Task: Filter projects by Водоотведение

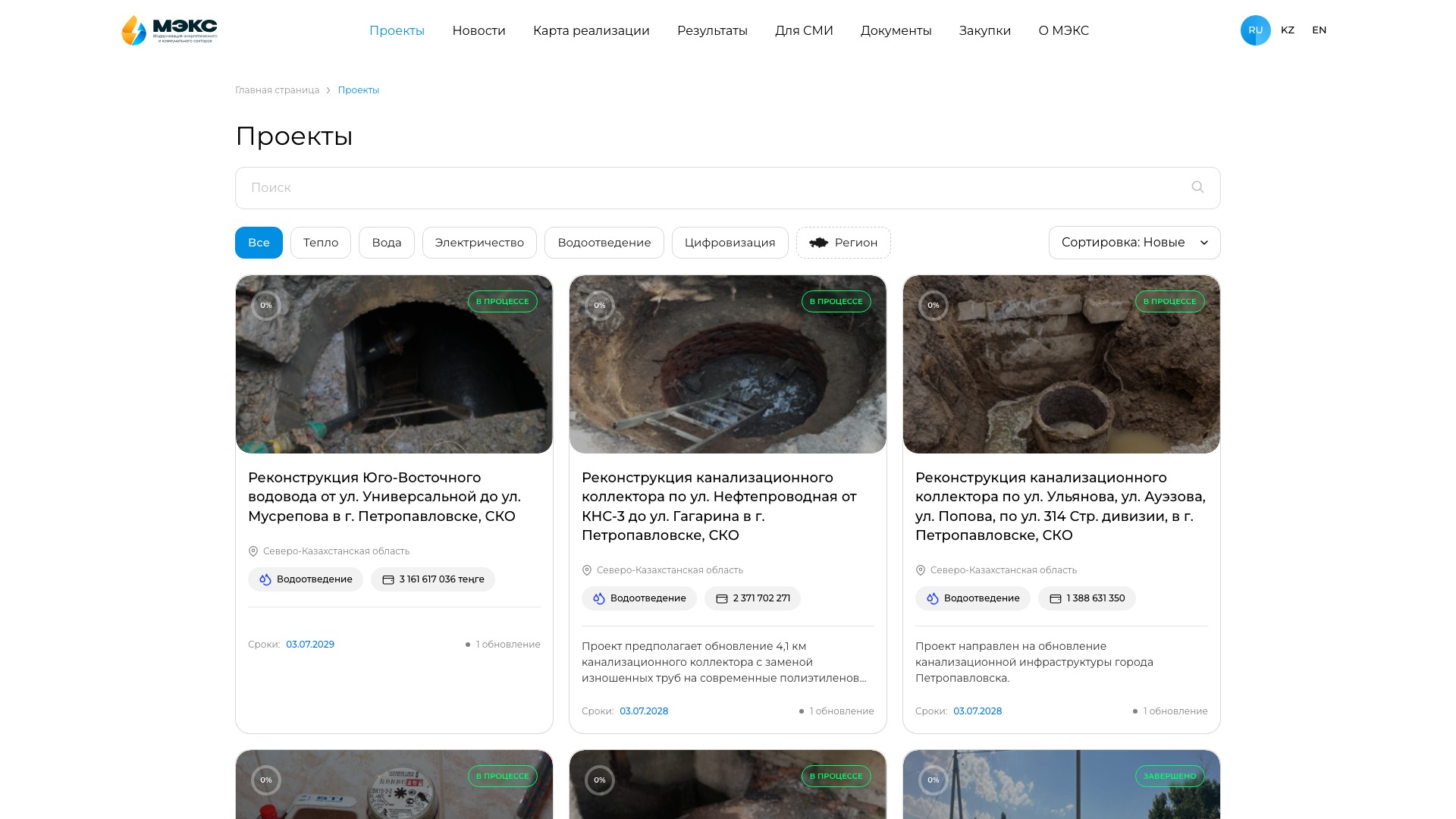Action: pos(604,243)
